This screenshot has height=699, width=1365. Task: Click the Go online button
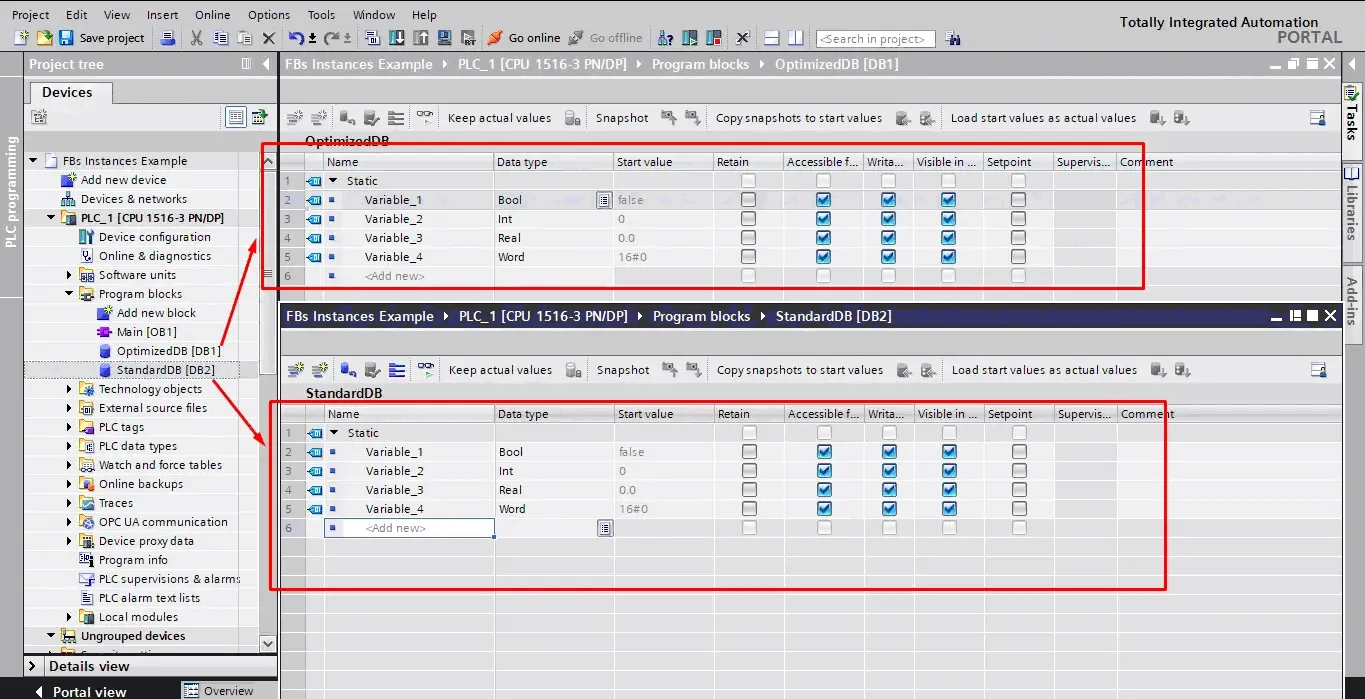pos(523,38)
